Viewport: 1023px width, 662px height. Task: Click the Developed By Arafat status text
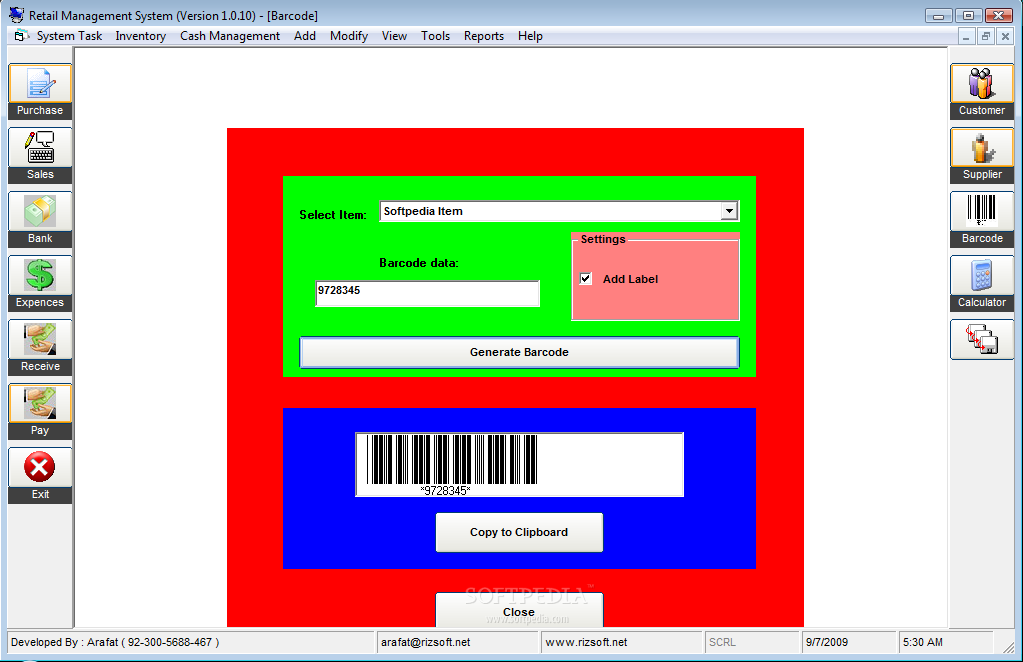115,642
